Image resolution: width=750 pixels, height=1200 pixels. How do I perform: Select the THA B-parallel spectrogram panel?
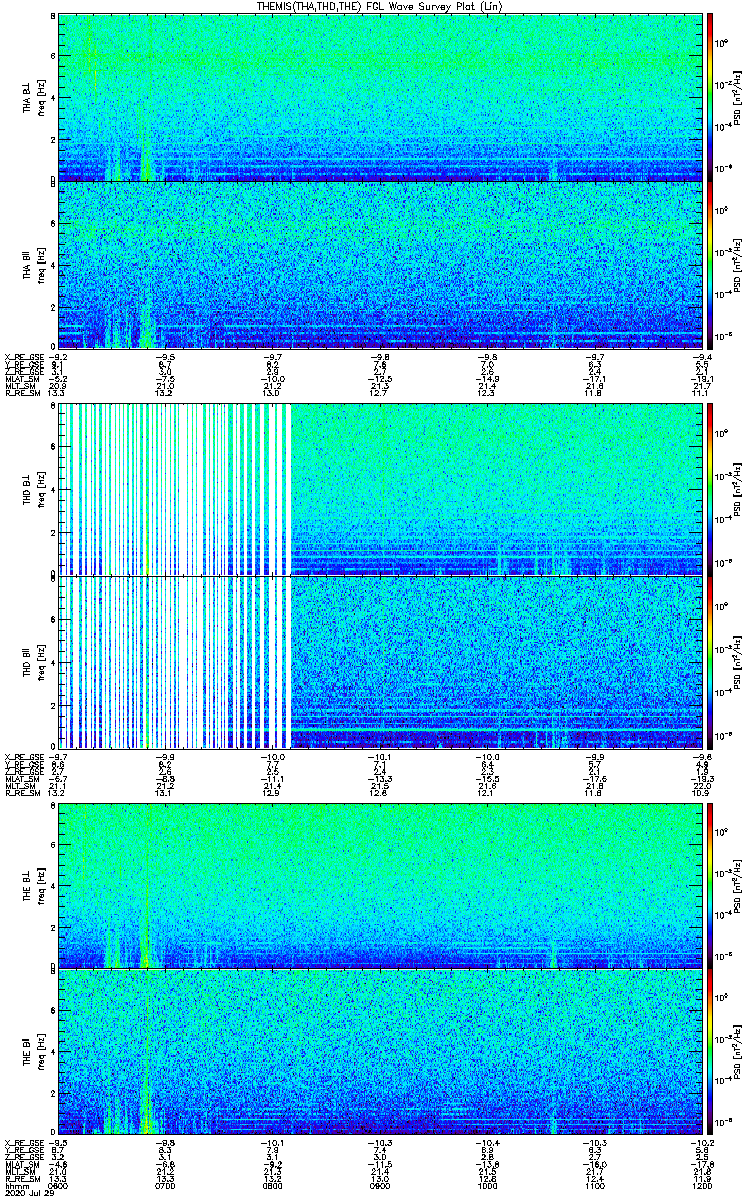379,265
